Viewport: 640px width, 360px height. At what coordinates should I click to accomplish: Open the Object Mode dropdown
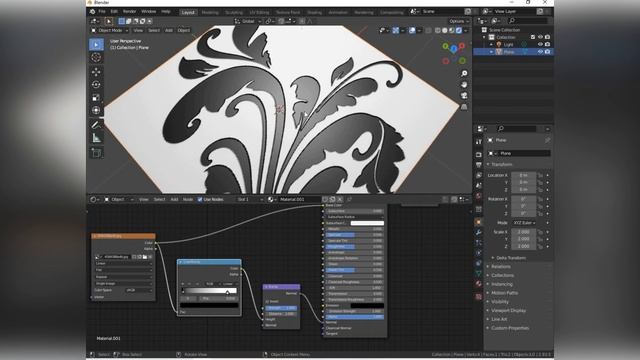[x=110, y=30]
